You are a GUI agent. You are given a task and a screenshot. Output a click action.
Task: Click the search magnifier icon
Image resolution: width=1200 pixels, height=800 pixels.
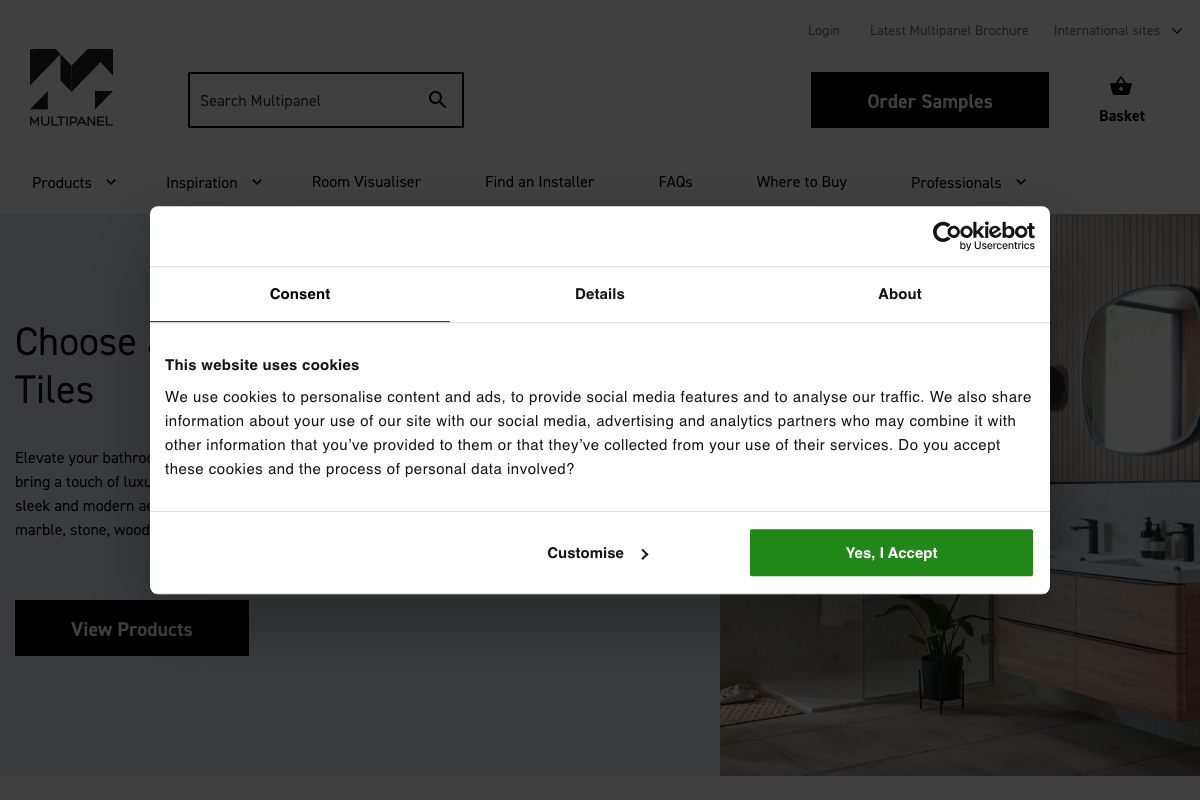pyautogui.click(x=437, y=100)
